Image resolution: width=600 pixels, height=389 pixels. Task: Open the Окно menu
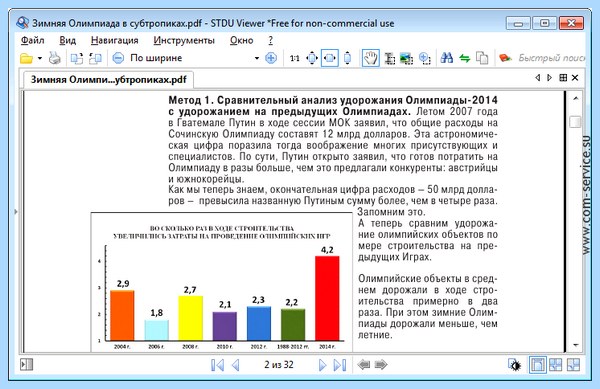coord(241,40)
